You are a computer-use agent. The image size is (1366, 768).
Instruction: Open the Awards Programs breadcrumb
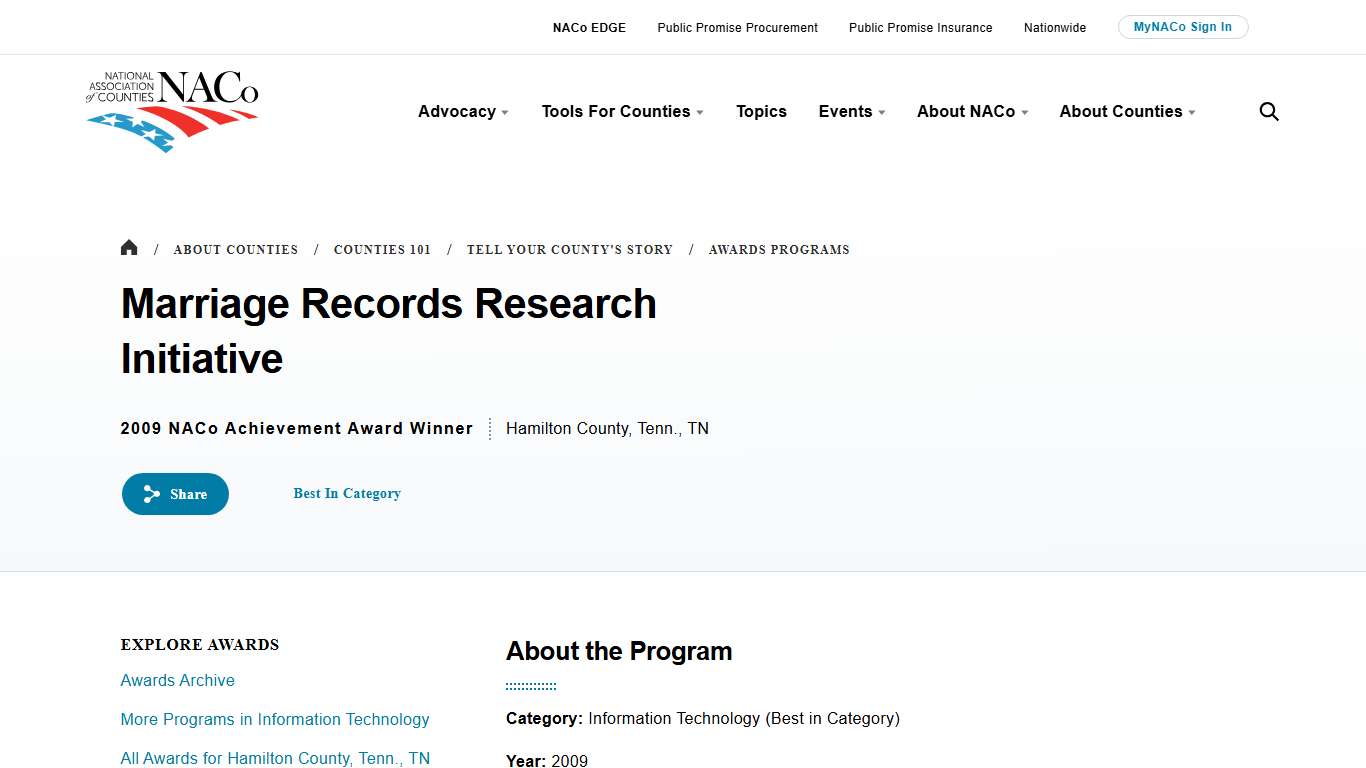pyautogui.click(x=779, y=249)
